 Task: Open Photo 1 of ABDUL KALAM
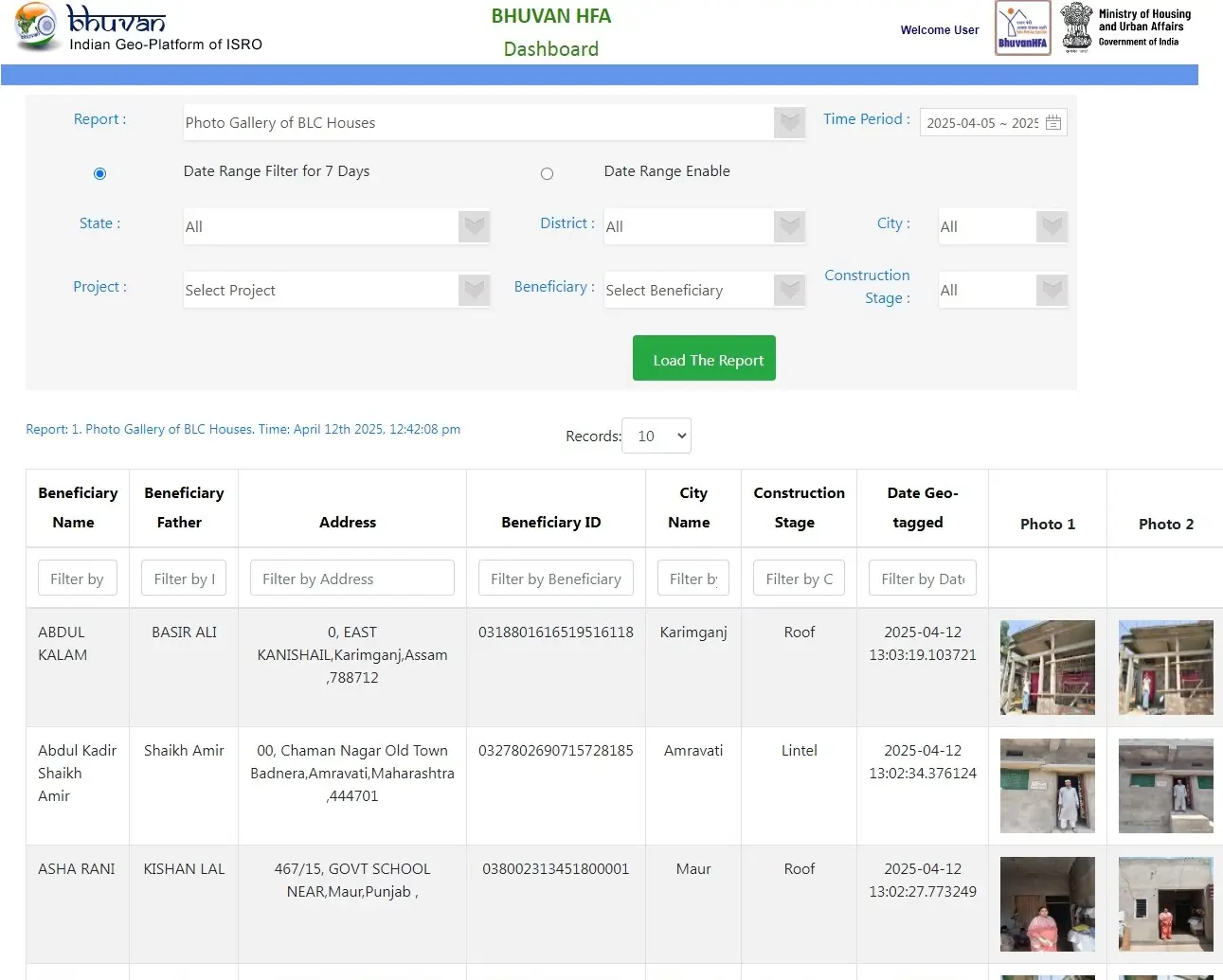[1048, 668]
